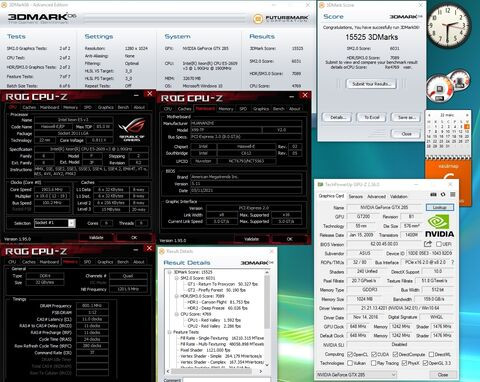Click the GPU-Z Name field NVIDIA GeForce GTX 285
The image size is (480, 382).
pyautogui.click(x=384, y=207)
